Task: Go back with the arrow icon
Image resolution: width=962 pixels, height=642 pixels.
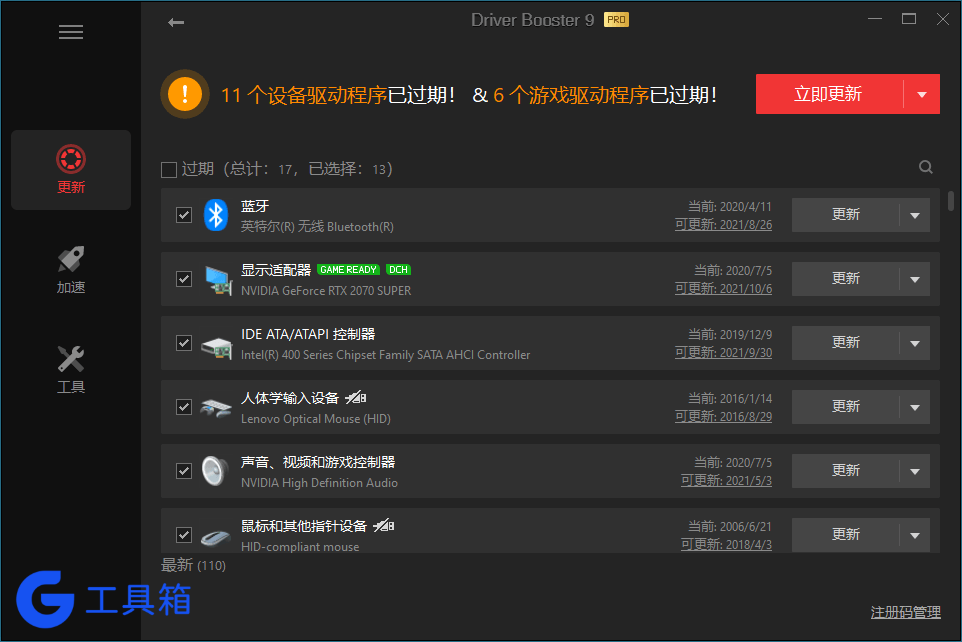Action: tap(176, 23)
